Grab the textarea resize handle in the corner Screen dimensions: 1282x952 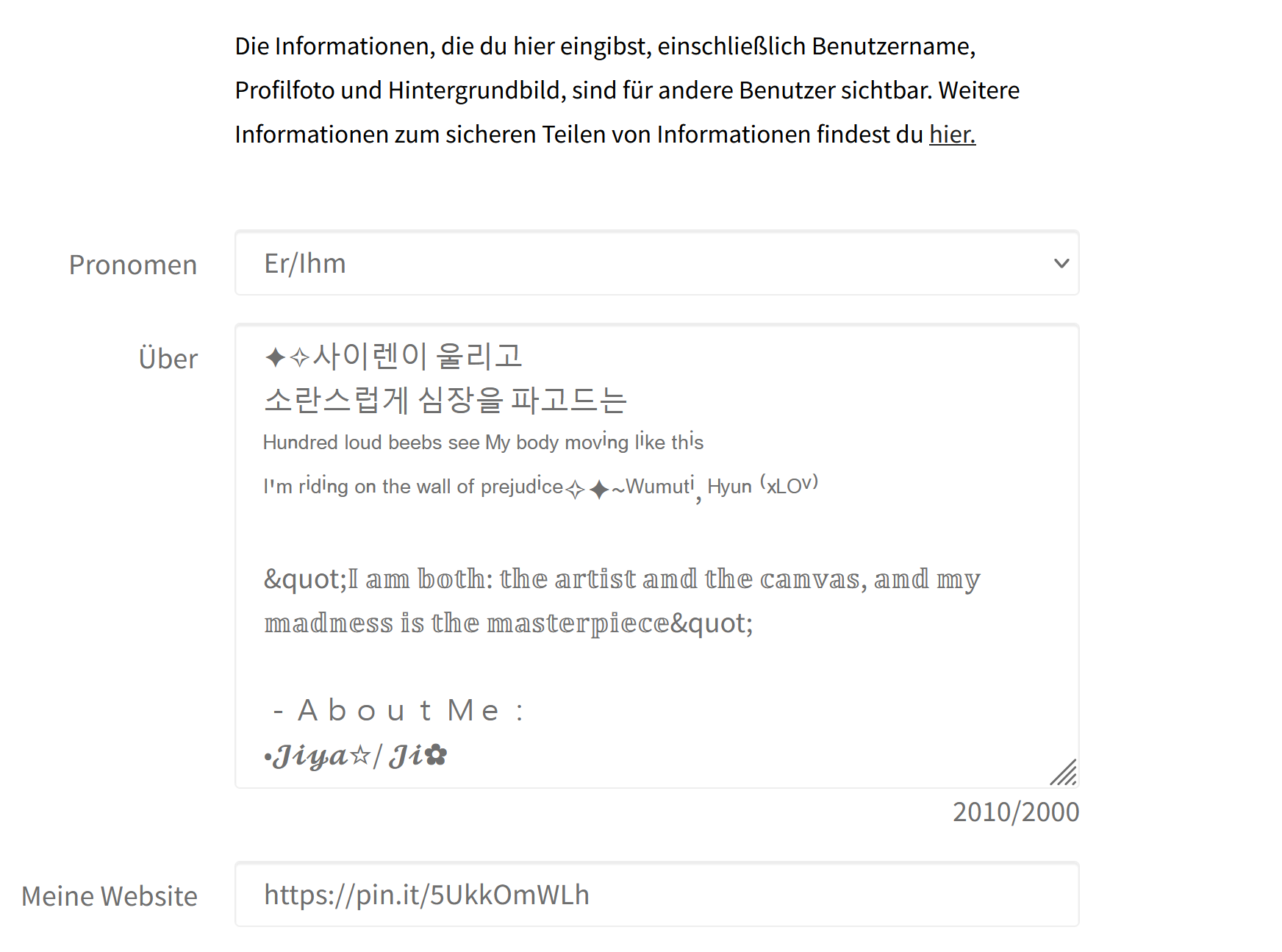tap(1064, 773)
